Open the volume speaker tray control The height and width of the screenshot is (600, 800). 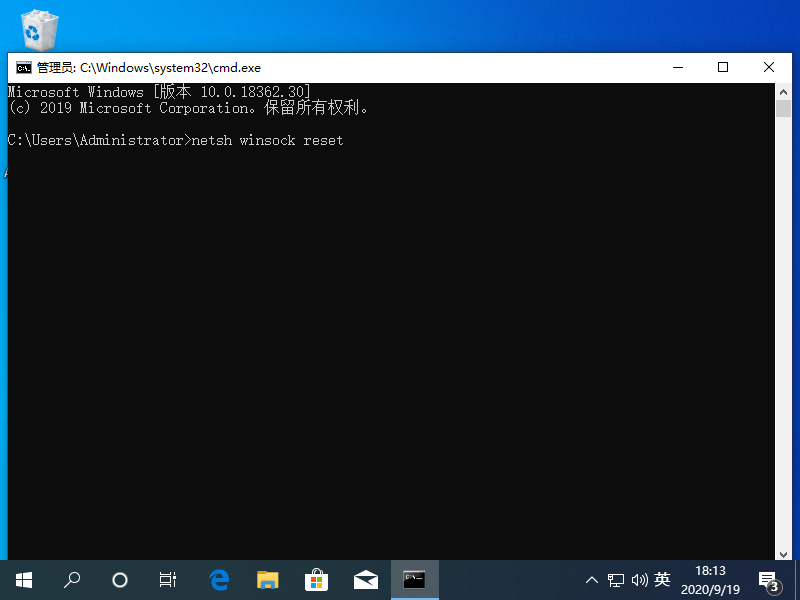[639, 580]
